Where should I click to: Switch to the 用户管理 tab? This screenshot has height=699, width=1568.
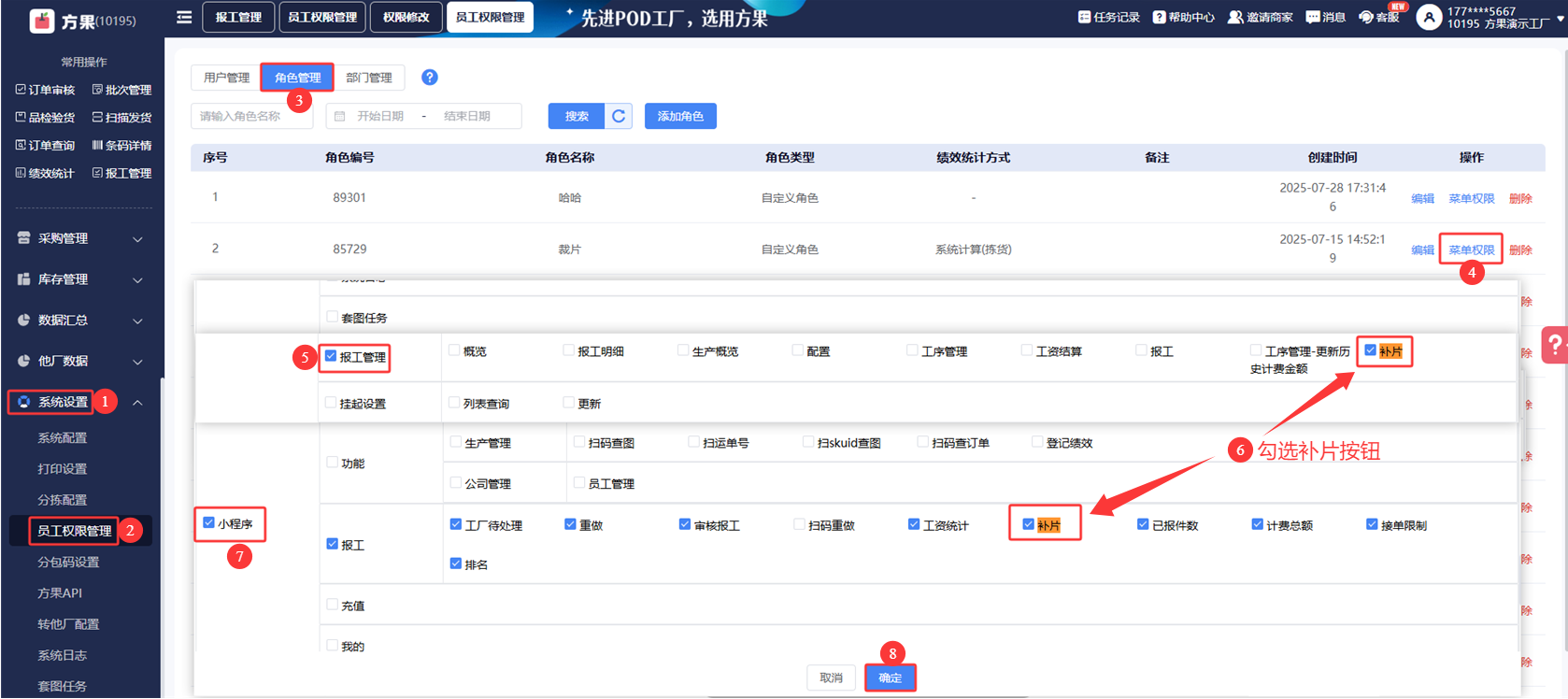point(226,78)
